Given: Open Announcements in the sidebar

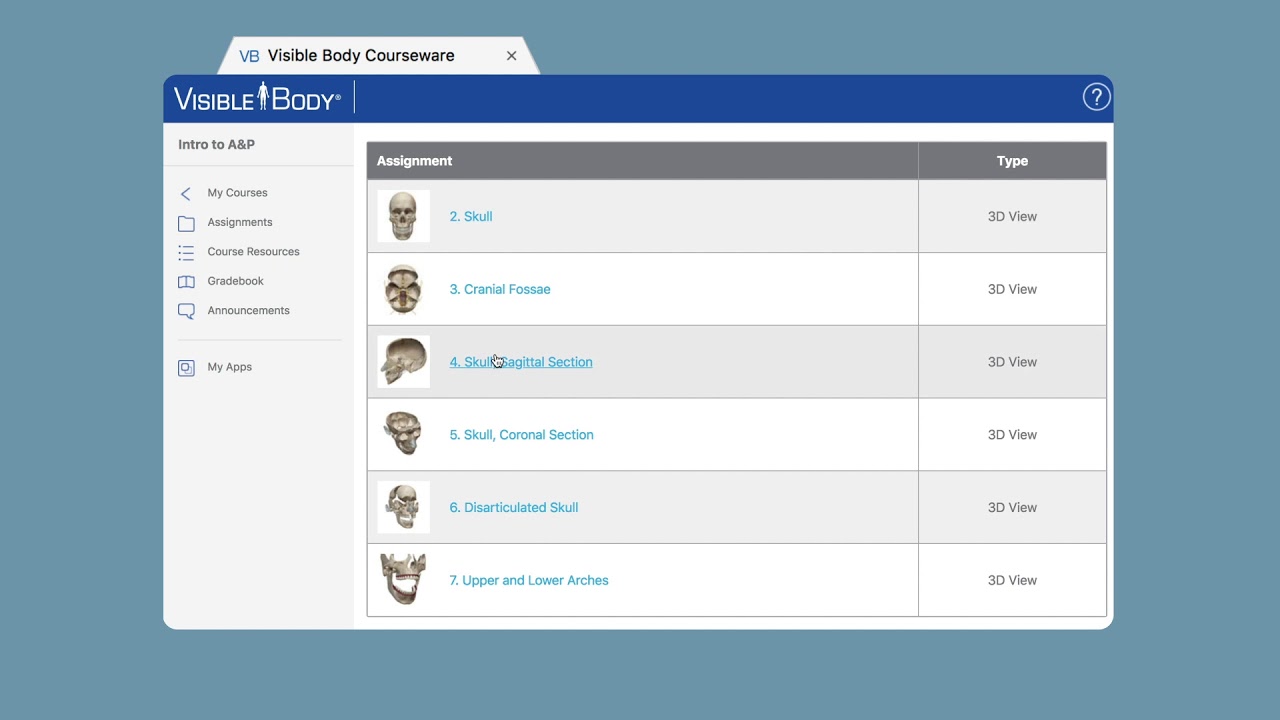Looking at the screenshot, I should 248,311.
